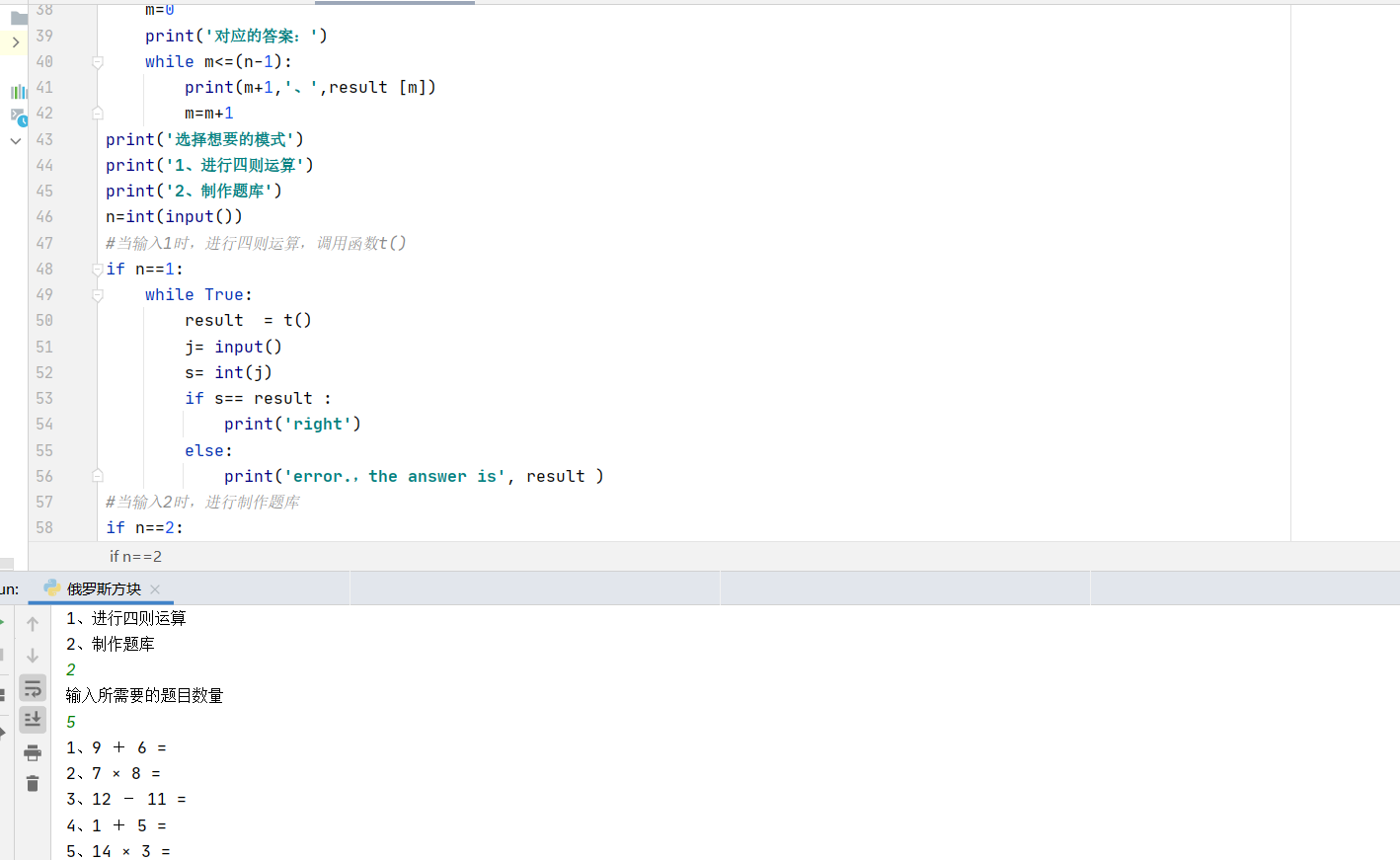Click the console question '1、9 + 6 ='
The height and width of the screenshot is (860, 1400).
click(117, 748)
